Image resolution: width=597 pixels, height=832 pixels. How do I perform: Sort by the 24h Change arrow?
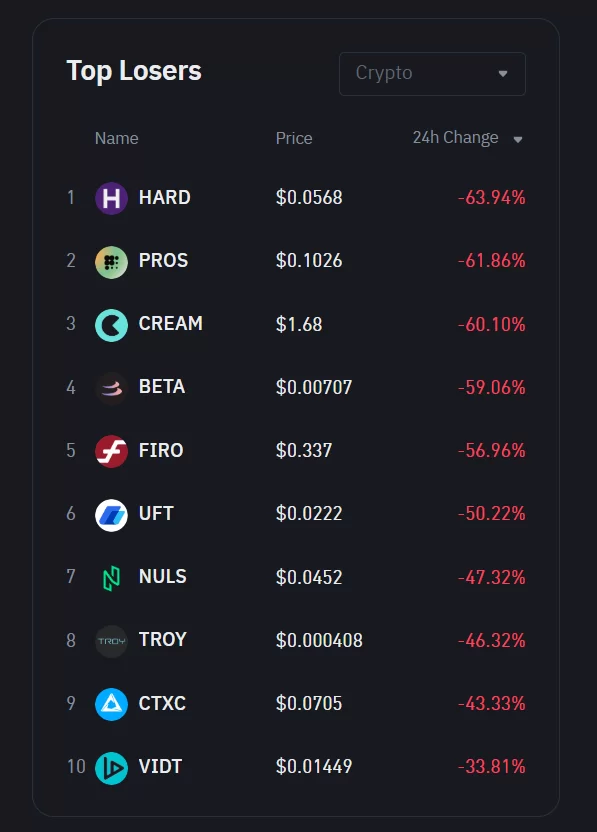click(518, 140)
